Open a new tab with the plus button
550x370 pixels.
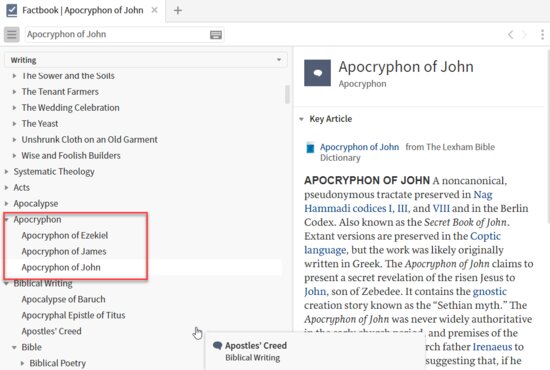coord(178,11)
